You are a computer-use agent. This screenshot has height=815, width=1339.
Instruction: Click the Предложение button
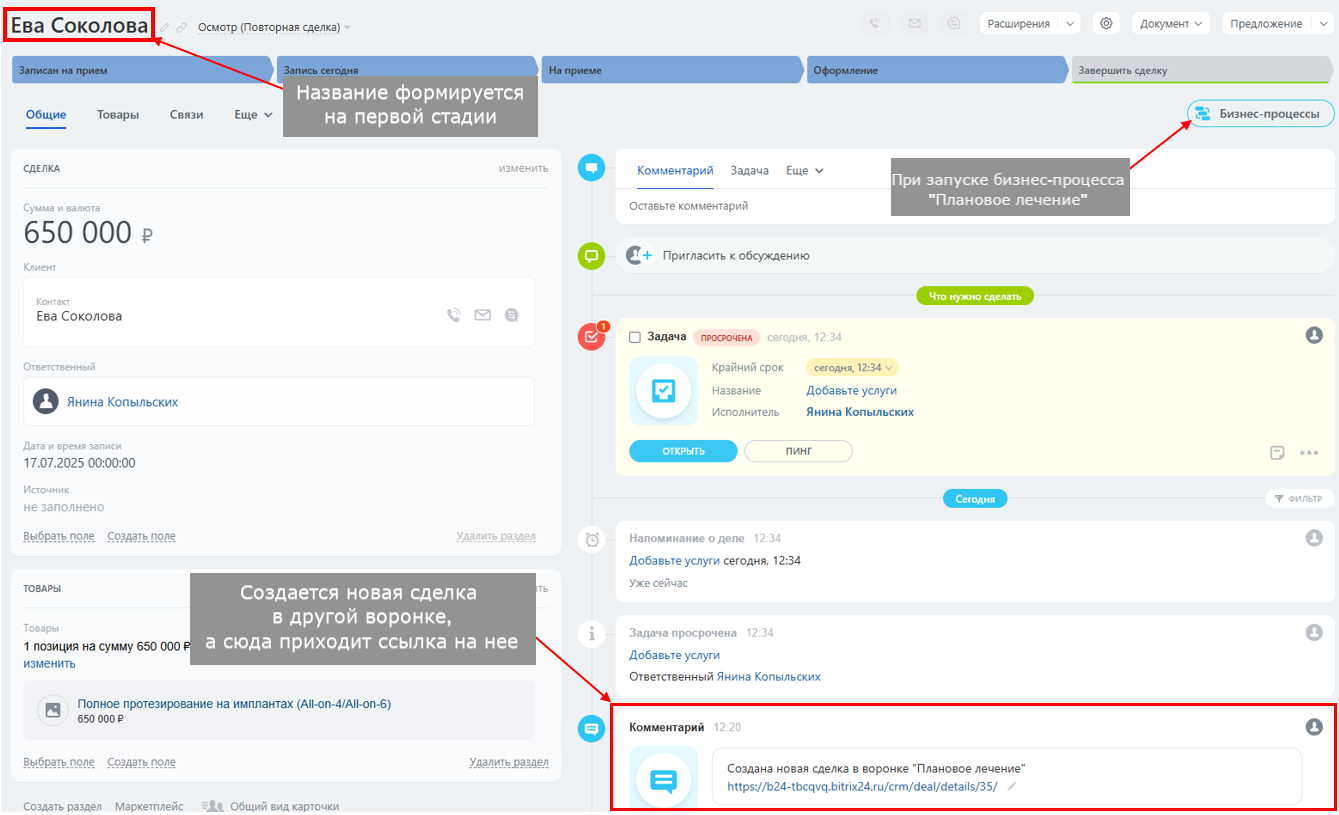pos(1267,24)
